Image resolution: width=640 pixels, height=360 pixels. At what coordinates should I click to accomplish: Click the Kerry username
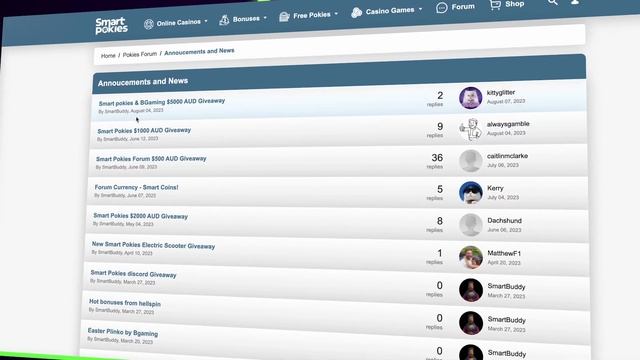(495, 188)
